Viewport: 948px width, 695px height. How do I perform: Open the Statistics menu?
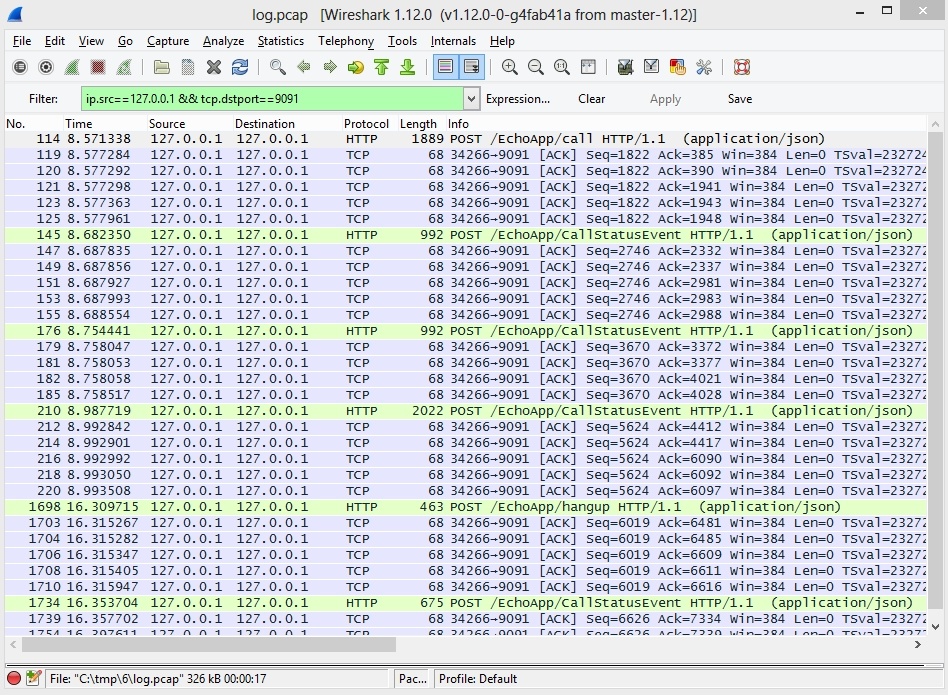tap(280, 41)
